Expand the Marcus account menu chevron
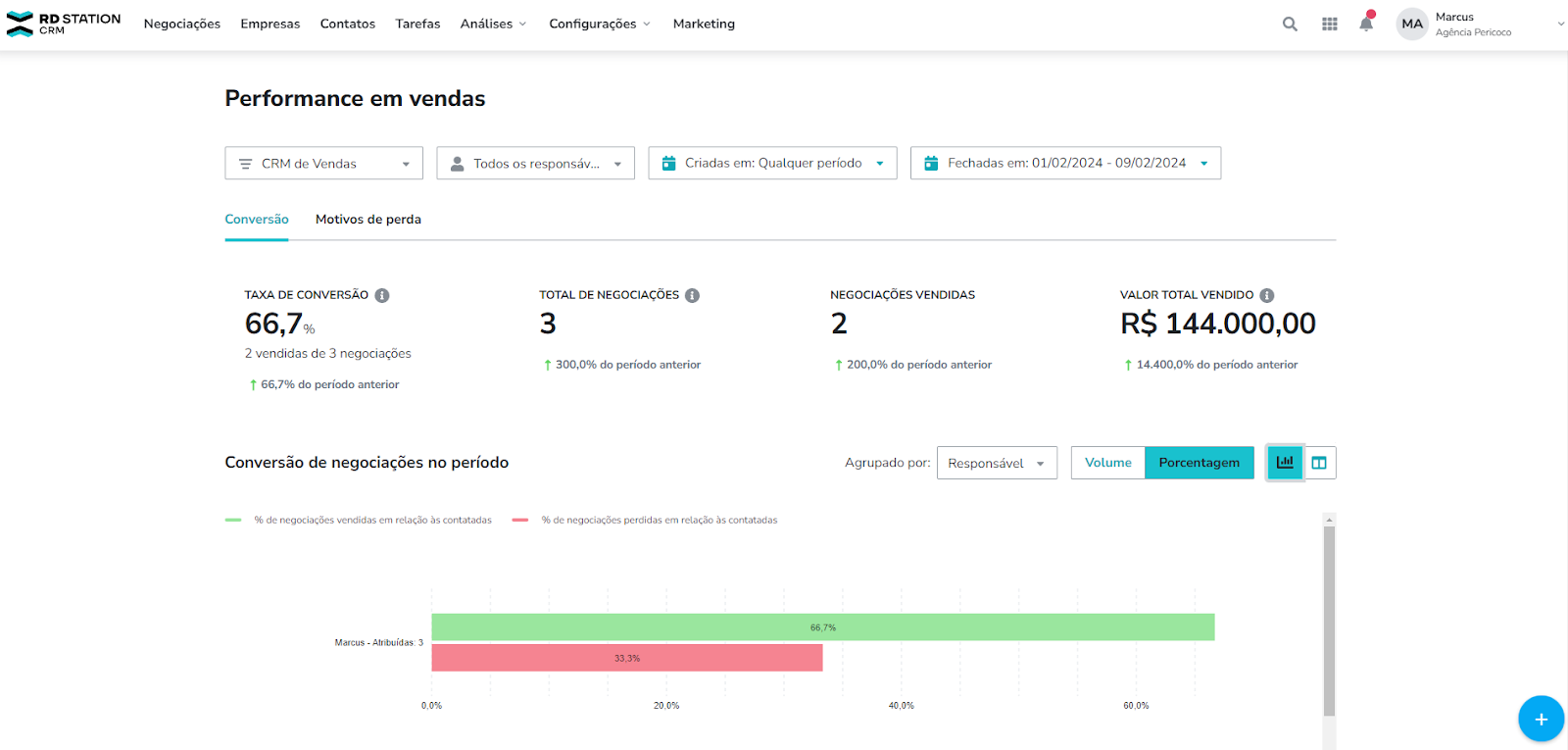 click(1560, 24)
